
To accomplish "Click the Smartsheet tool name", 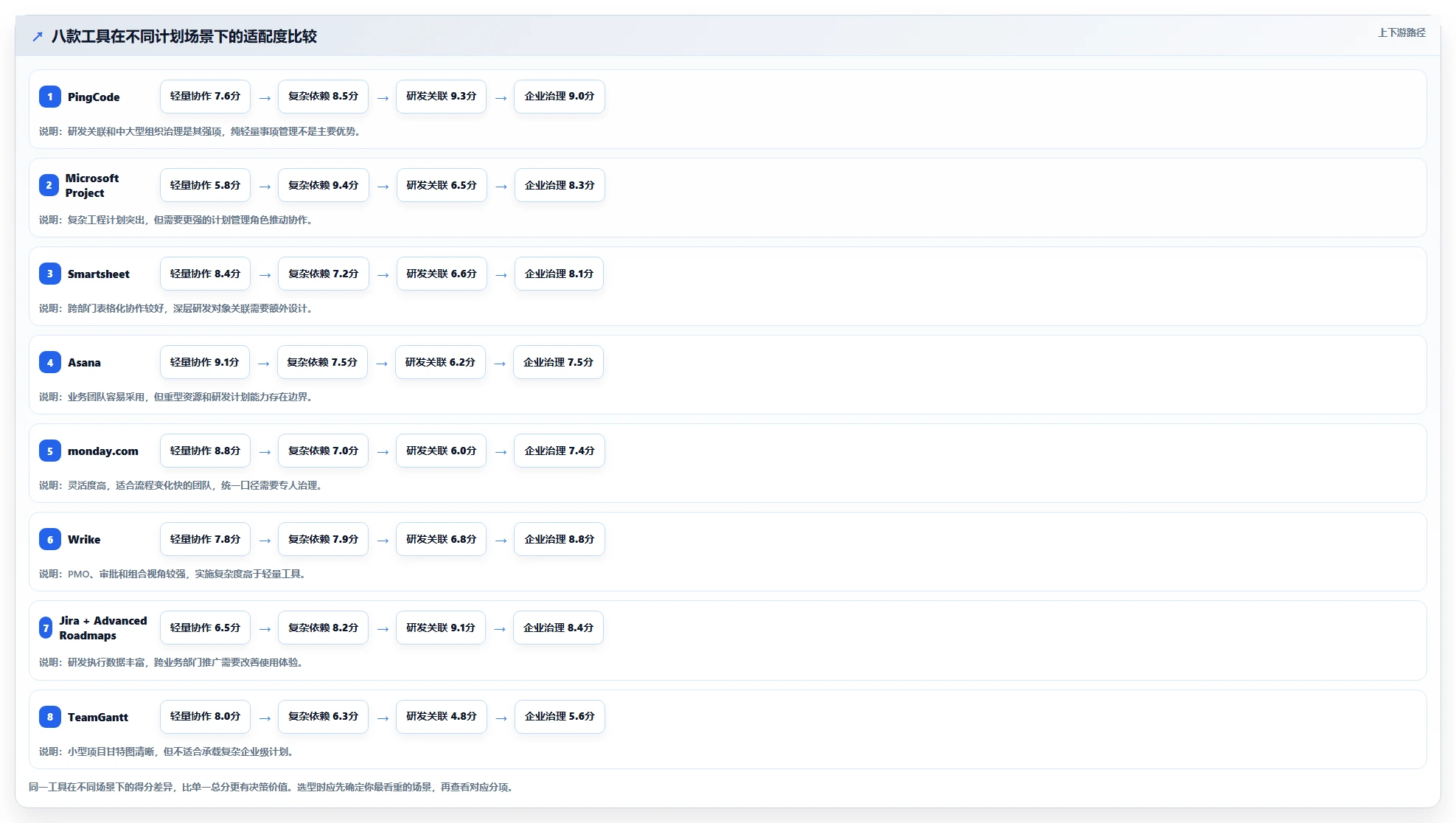I will click(x=99, y=274).
